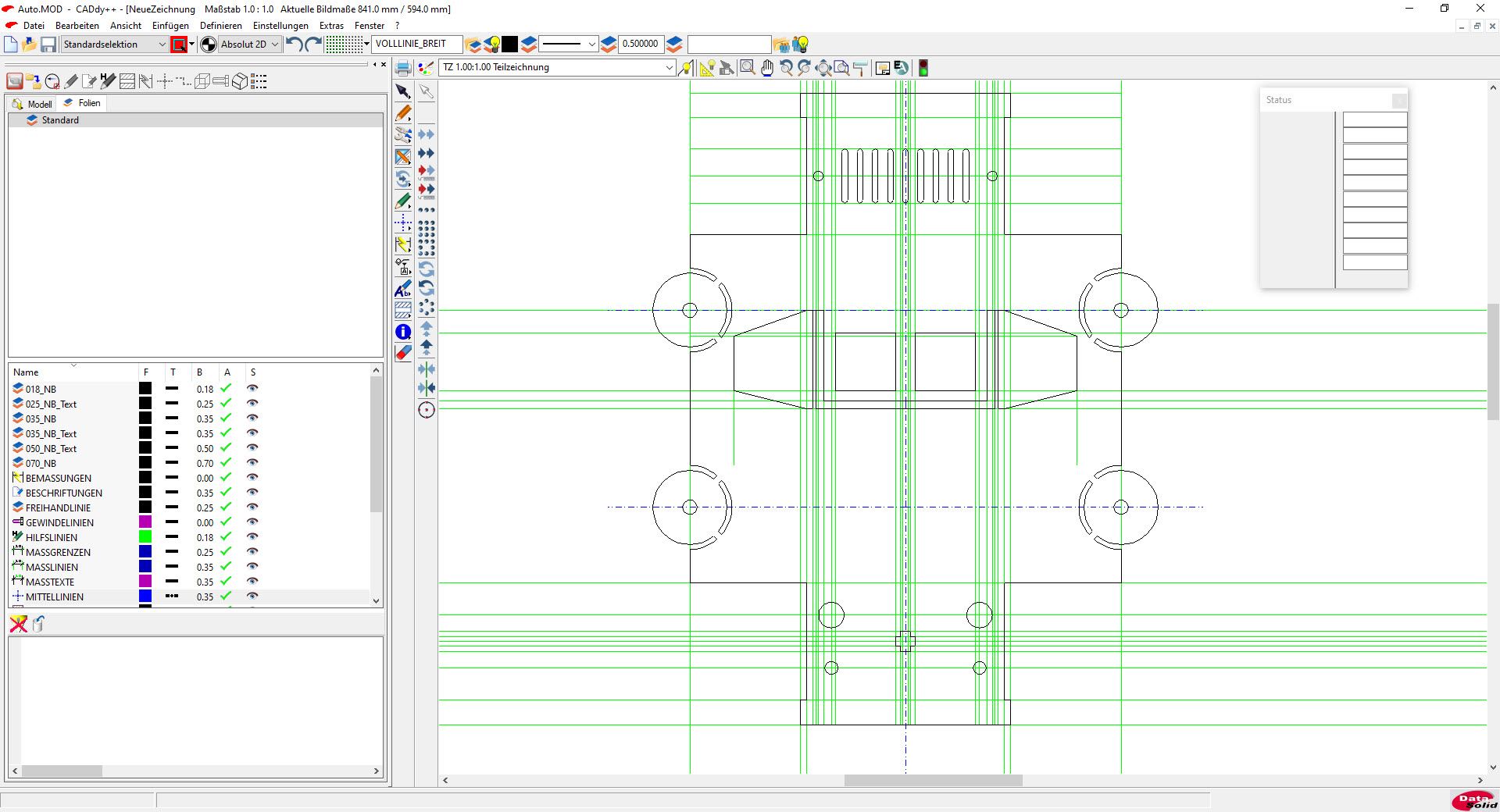Click the line width 0.500000 input field

click(640, 45)
